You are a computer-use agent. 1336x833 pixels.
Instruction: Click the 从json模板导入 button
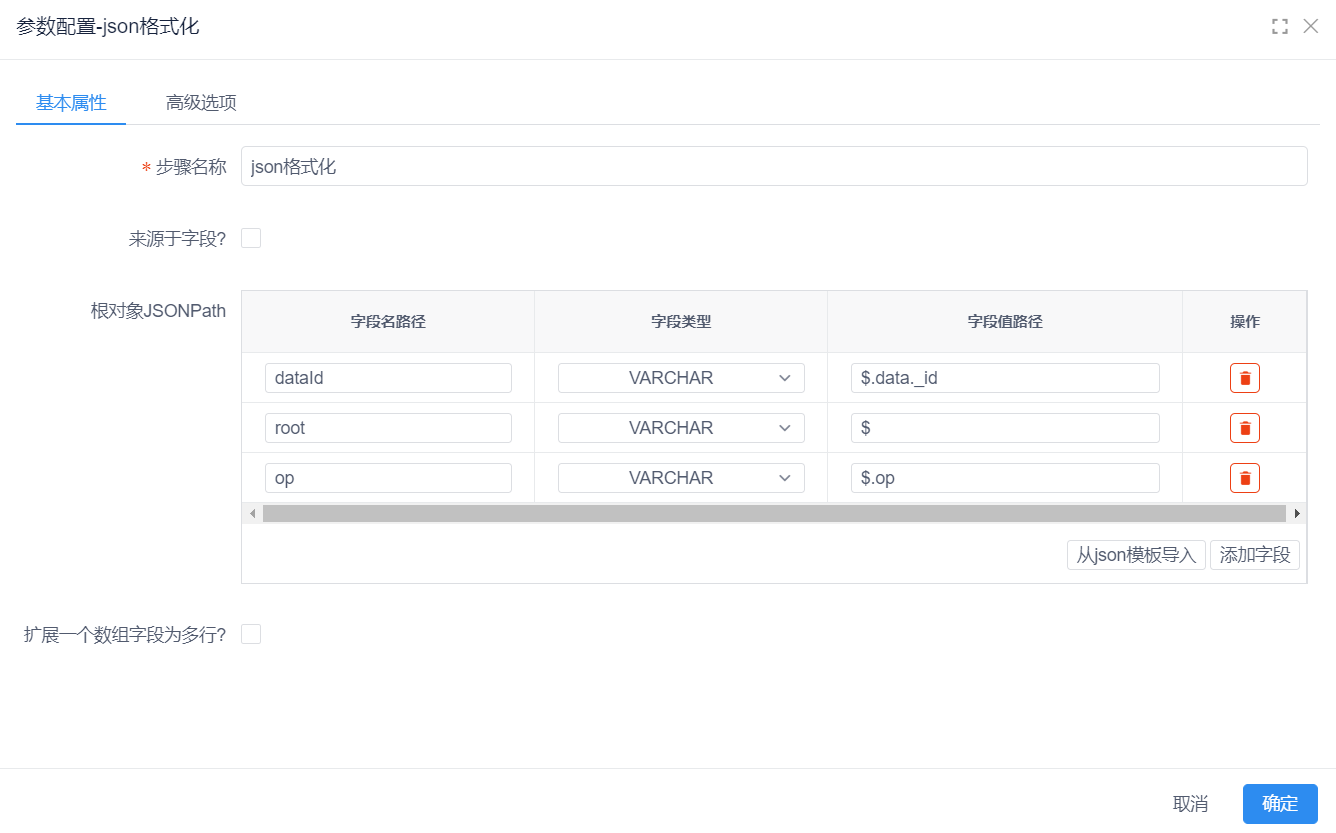[x=1136, y=555]
